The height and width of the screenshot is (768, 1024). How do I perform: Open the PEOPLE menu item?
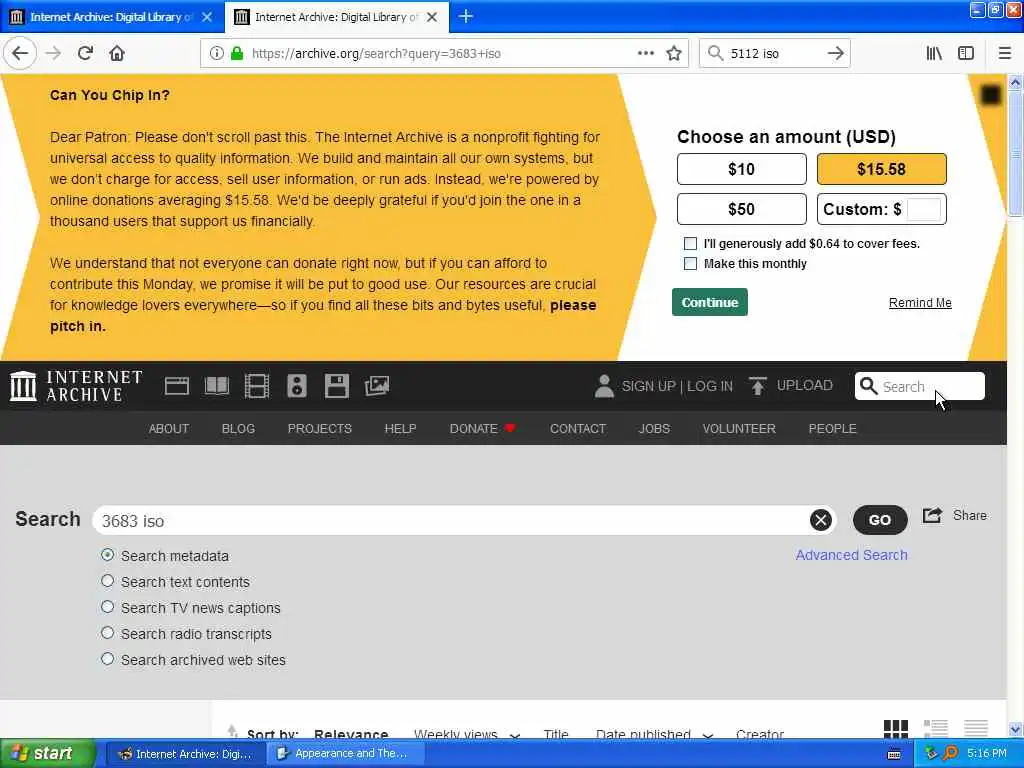[833, 428]
